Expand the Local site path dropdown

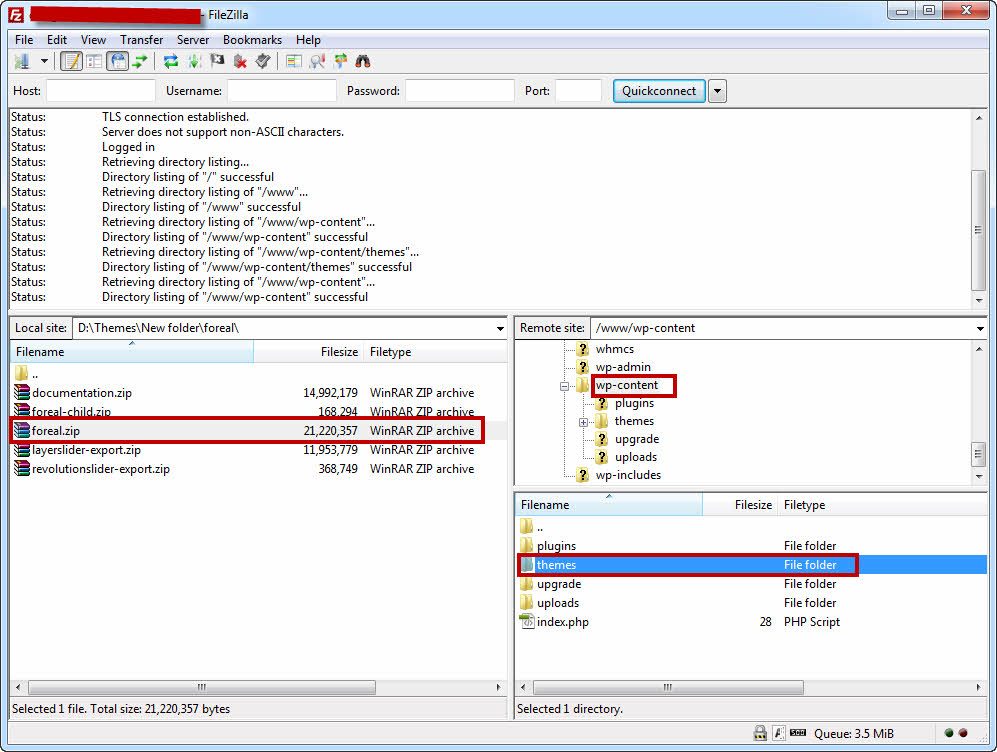point(500,328)
